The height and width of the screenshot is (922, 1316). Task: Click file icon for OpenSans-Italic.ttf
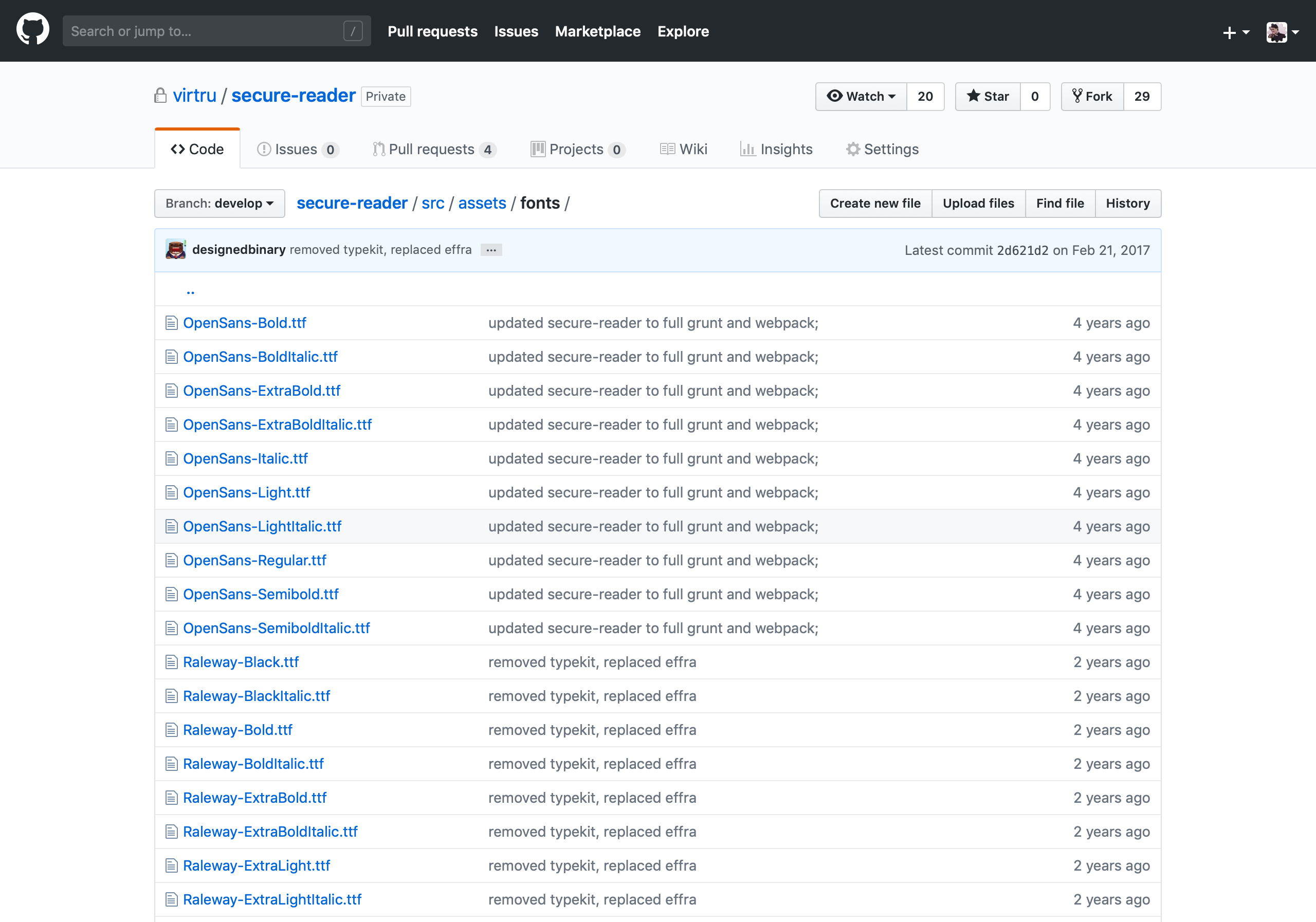tap(171, 458)
